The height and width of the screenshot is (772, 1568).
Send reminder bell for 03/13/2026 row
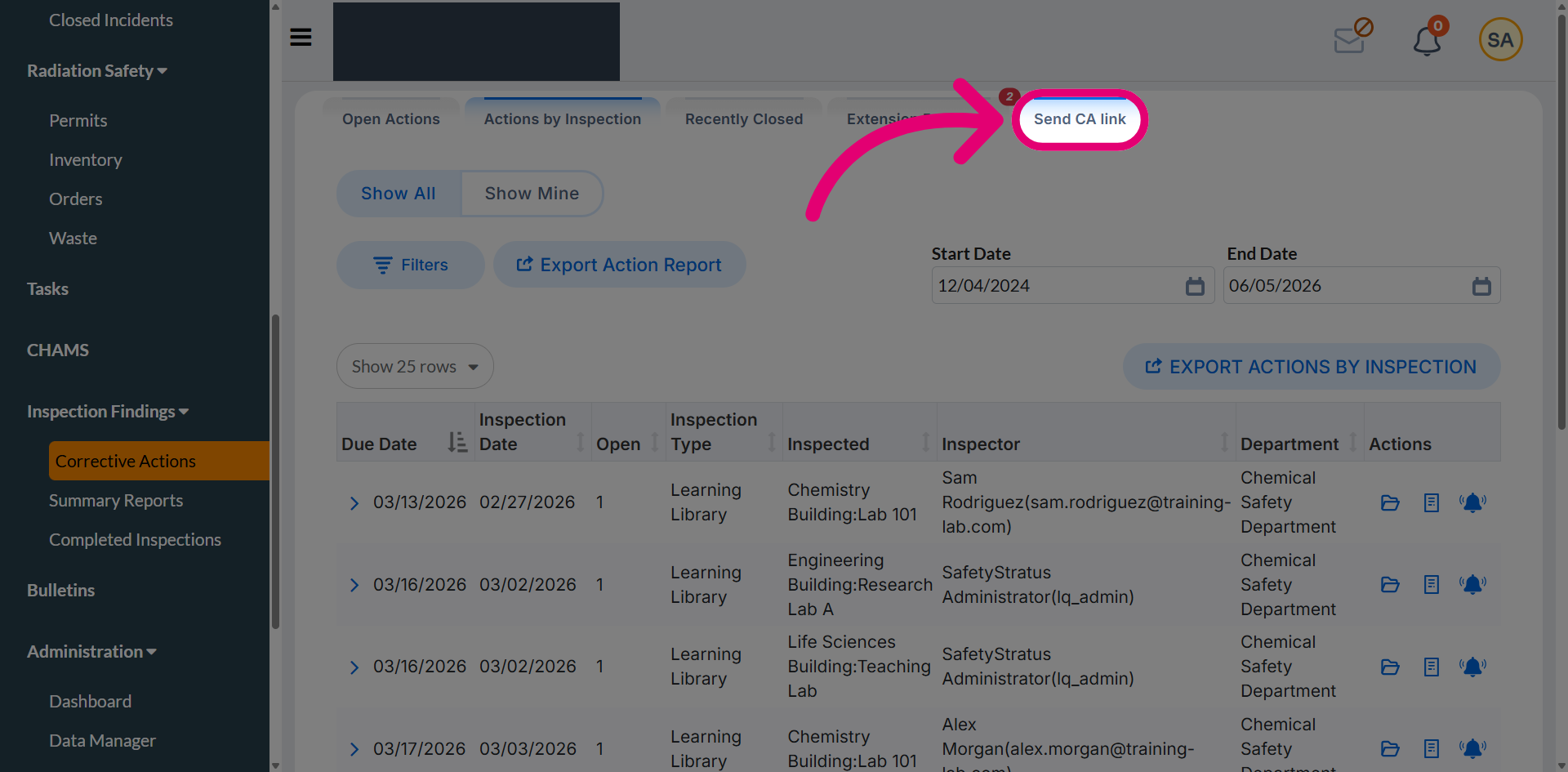pos(1472,502)
